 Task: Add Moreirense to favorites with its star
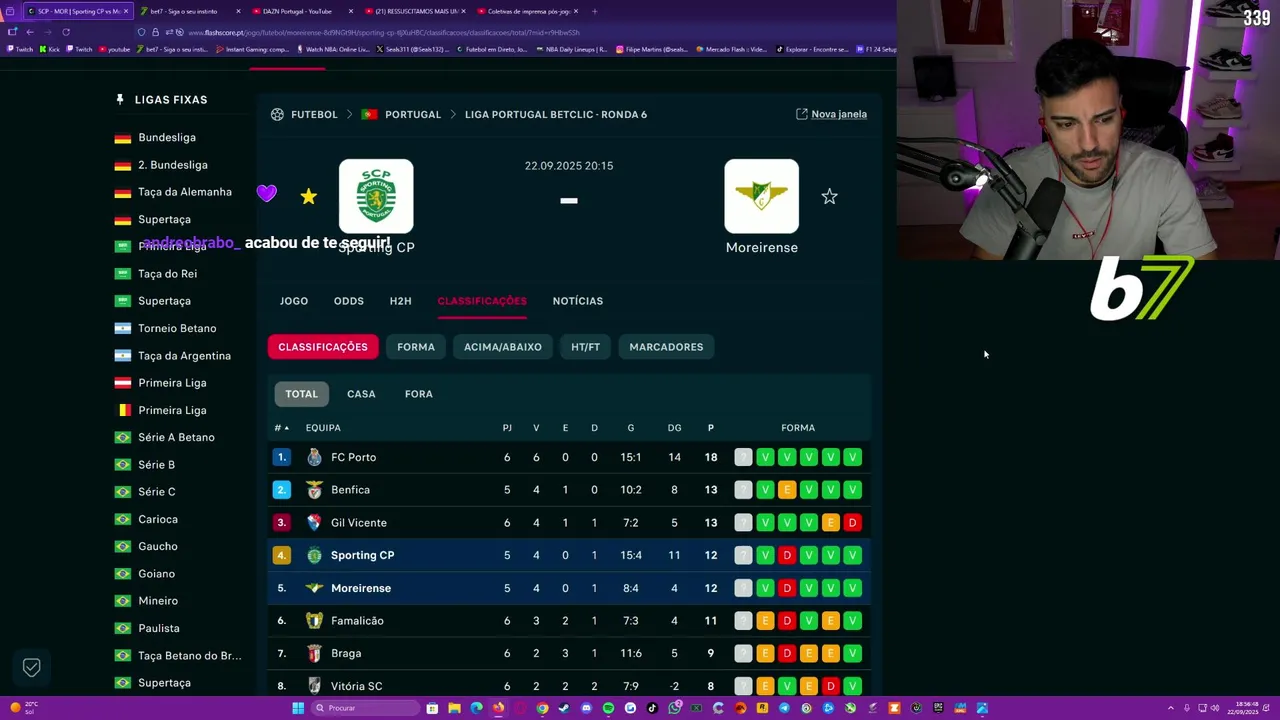[x=829, y=197]
